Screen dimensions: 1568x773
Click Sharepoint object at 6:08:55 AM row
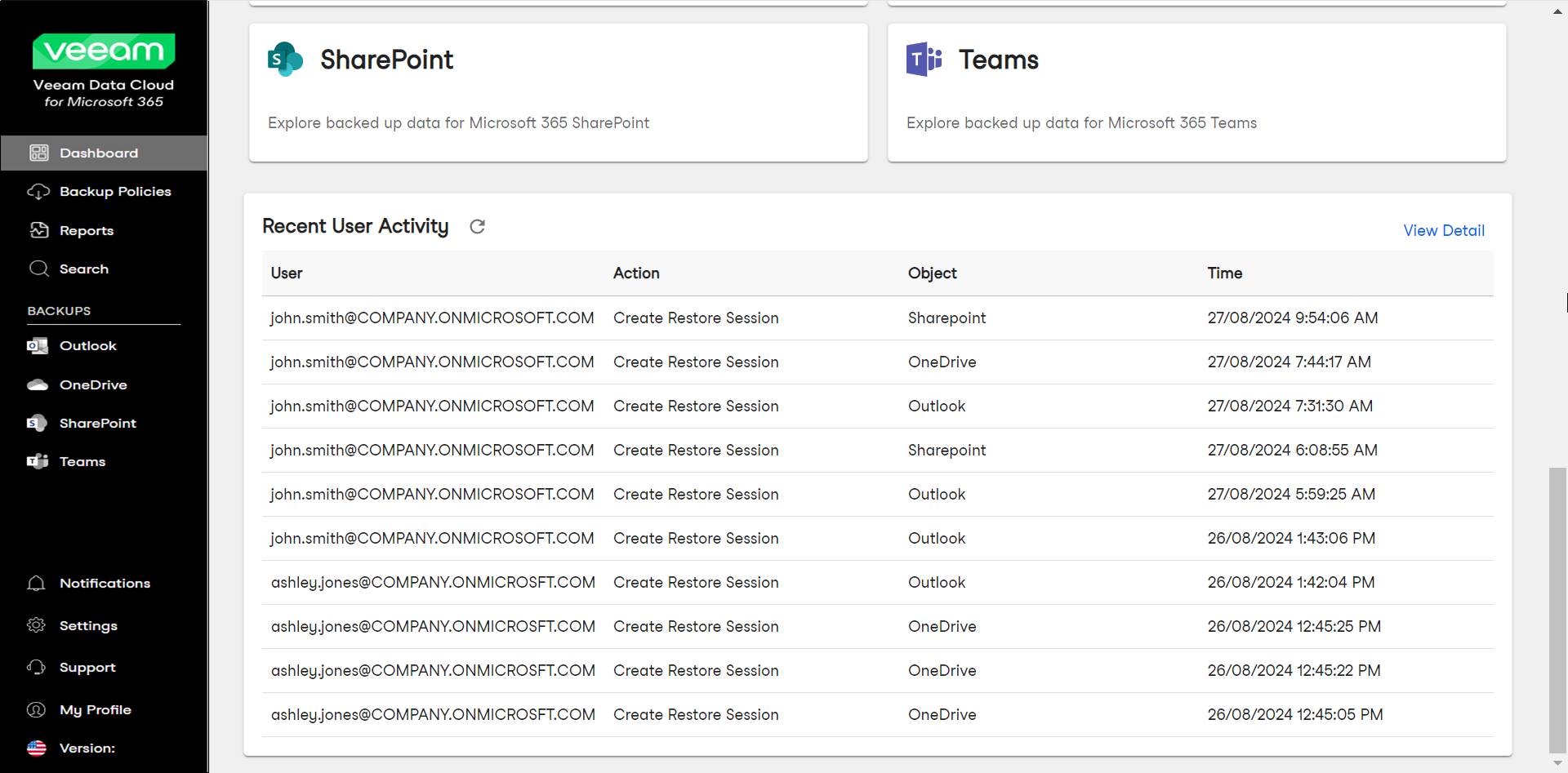click(947, 450)
